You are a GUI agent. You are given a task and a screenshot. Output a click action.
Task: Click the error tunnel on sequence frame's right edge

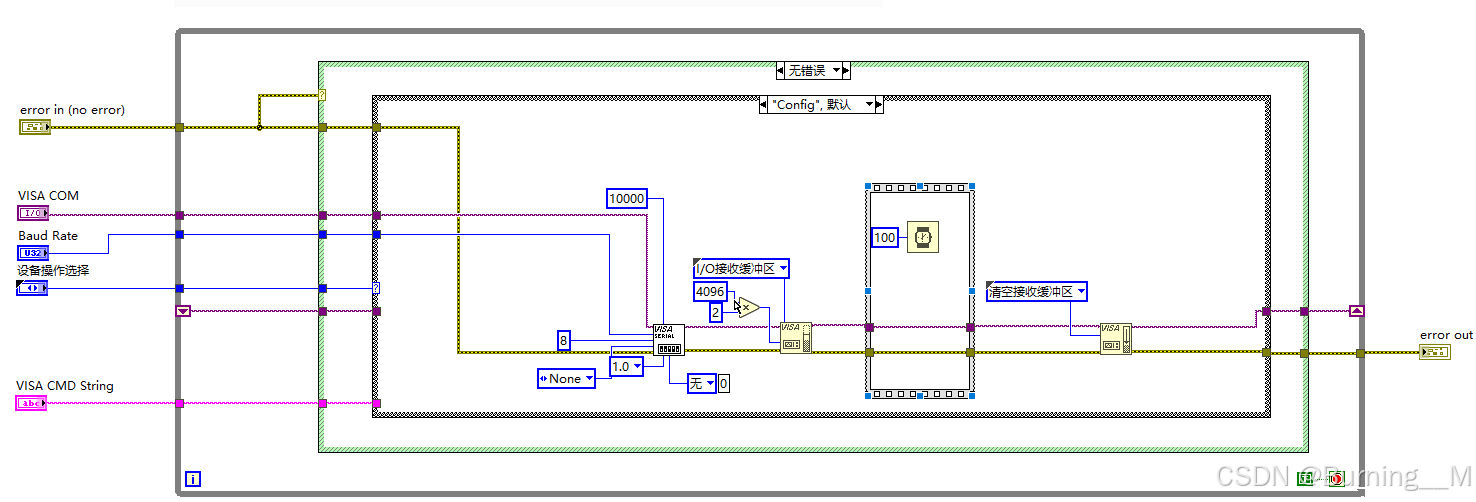(970, 352)
